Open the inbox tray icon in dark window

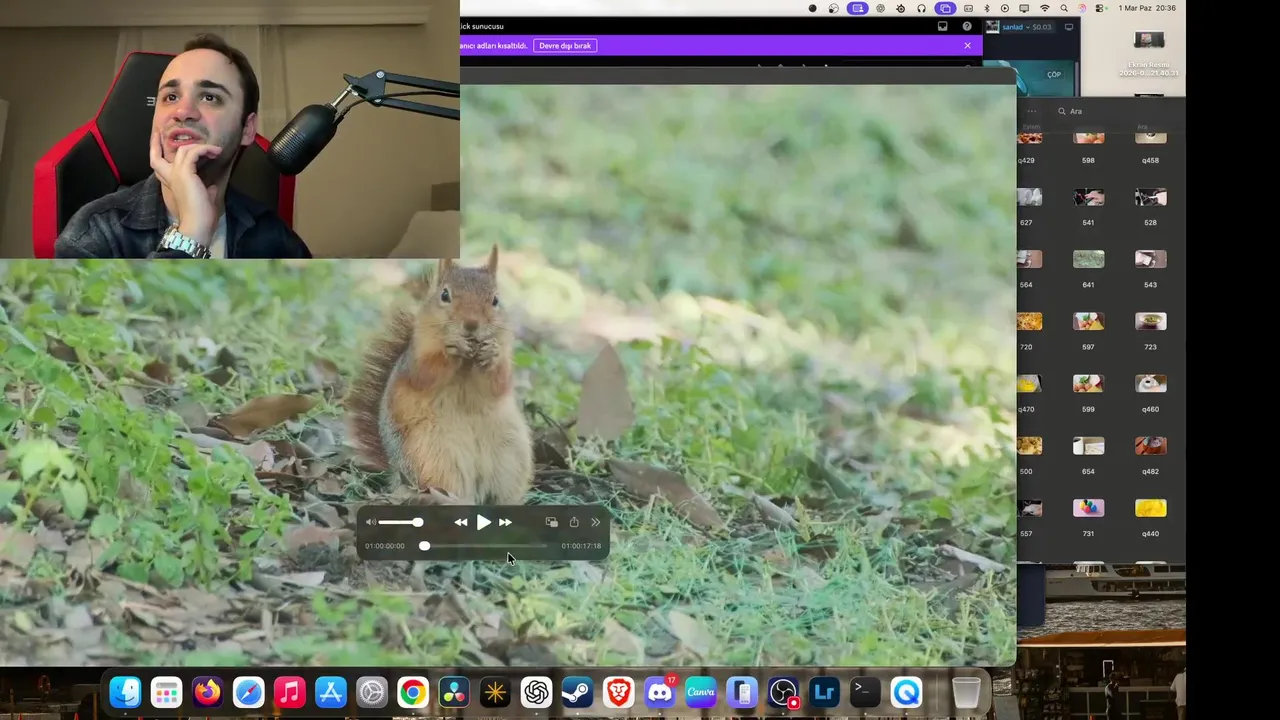point(943,26)
